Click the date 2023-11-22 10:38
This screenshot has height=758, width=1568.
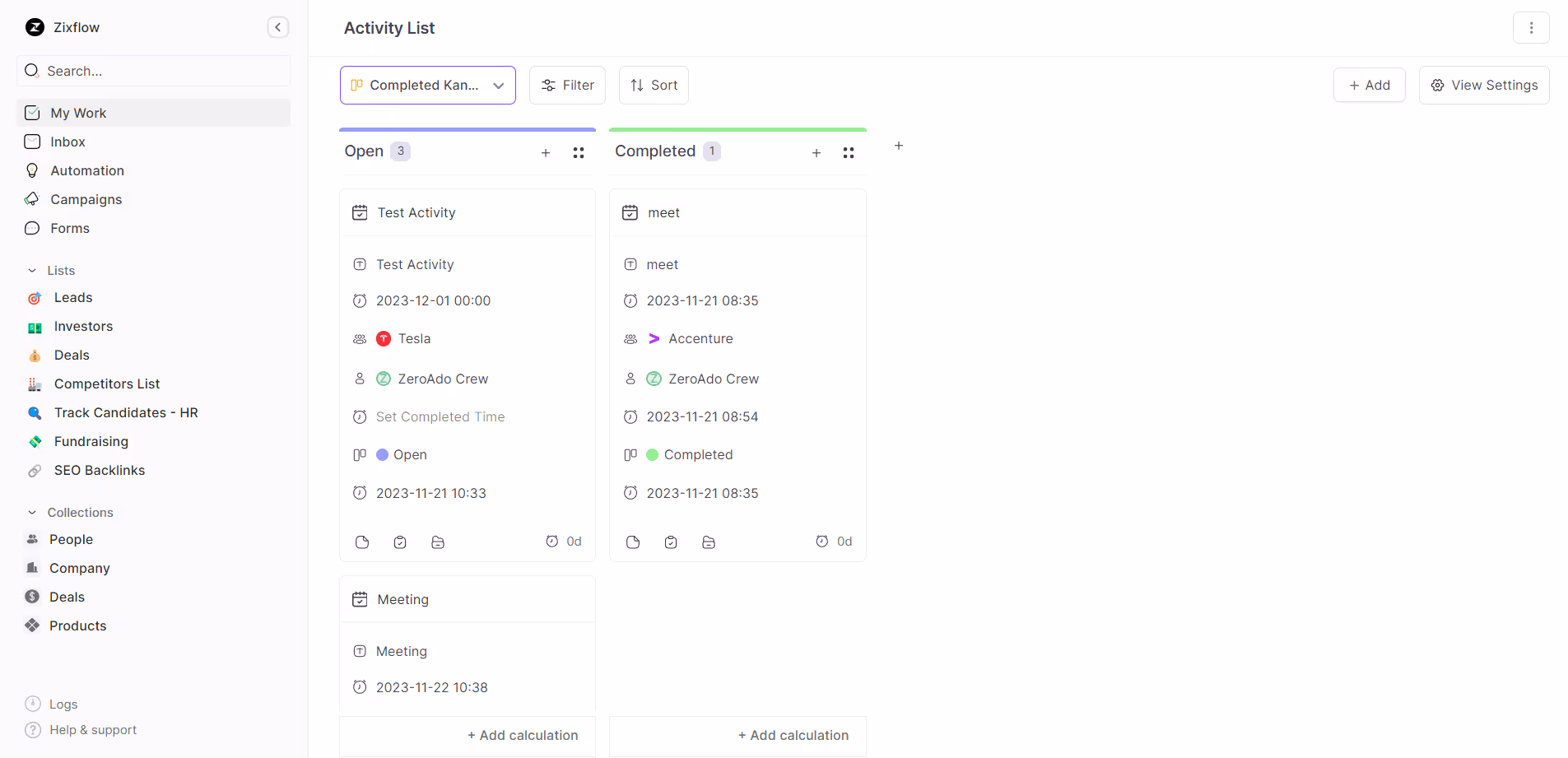tap(432, 687)
